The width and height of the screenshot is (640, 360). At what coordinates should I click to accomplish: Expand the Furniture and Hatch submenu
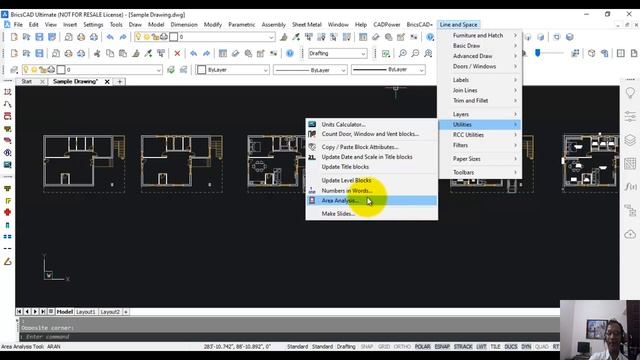click(480, 36)
